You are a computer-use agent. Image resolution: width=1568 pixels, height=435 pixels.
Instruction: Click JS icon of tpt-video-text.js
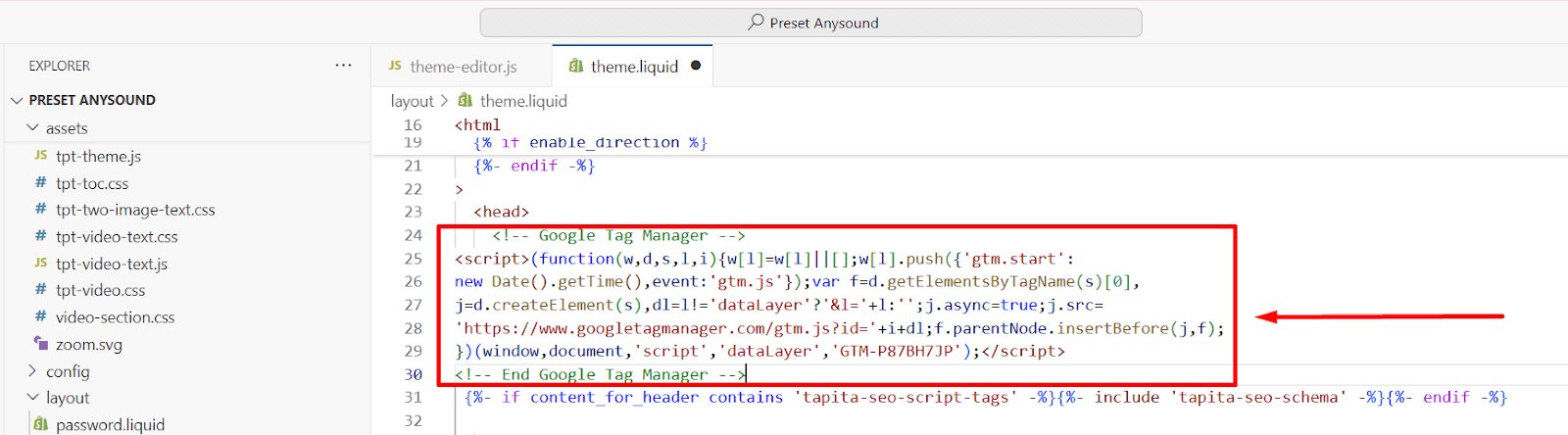(x=40, y=263)
